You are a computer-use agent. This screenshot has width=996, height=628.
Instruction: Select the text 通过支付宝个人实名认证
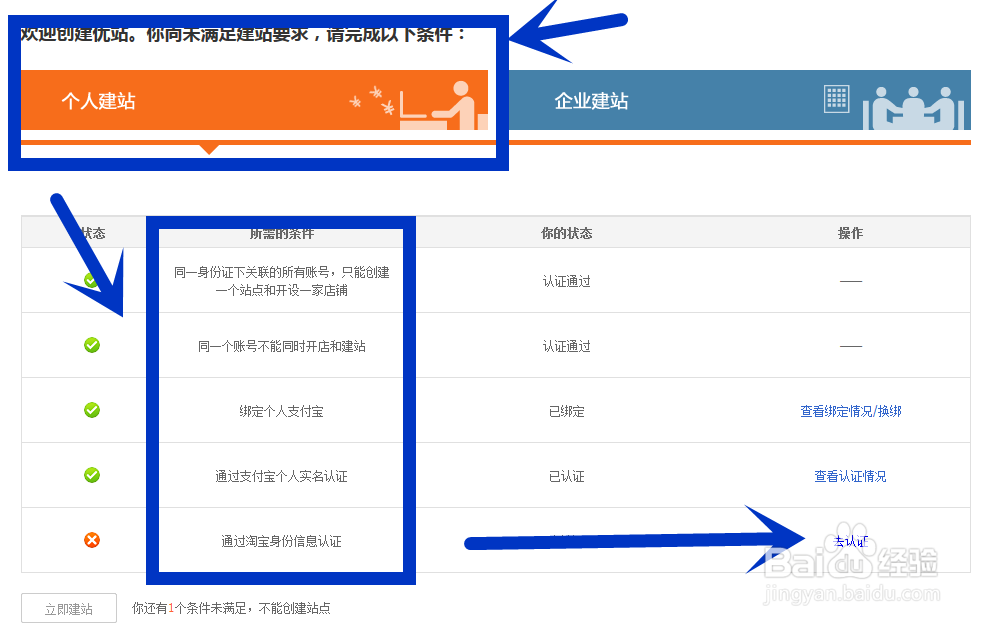281,476
